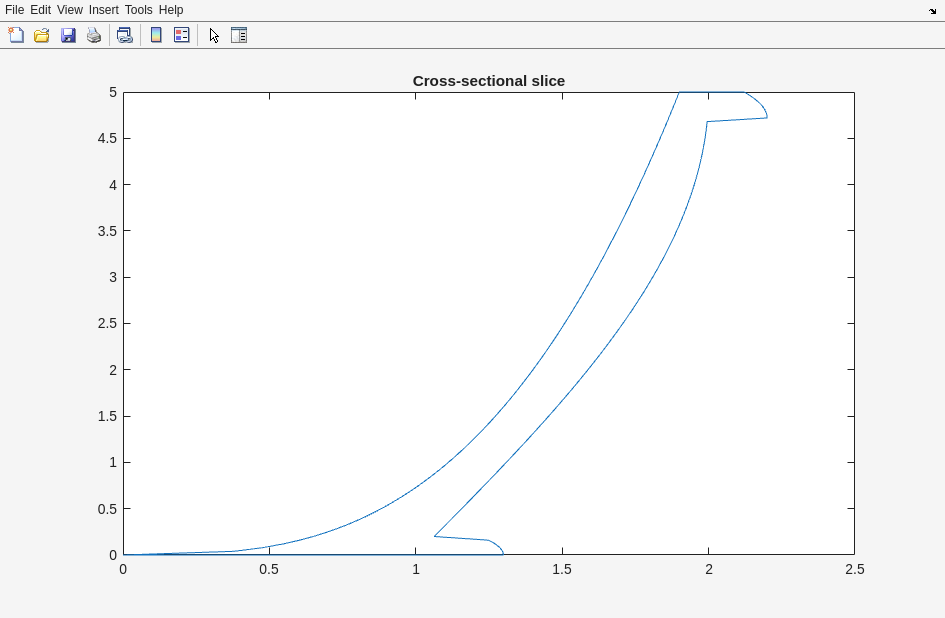This screenshot has width=945, height=618.
Task: Open the Help menu
Action: (x=171, y=10)
